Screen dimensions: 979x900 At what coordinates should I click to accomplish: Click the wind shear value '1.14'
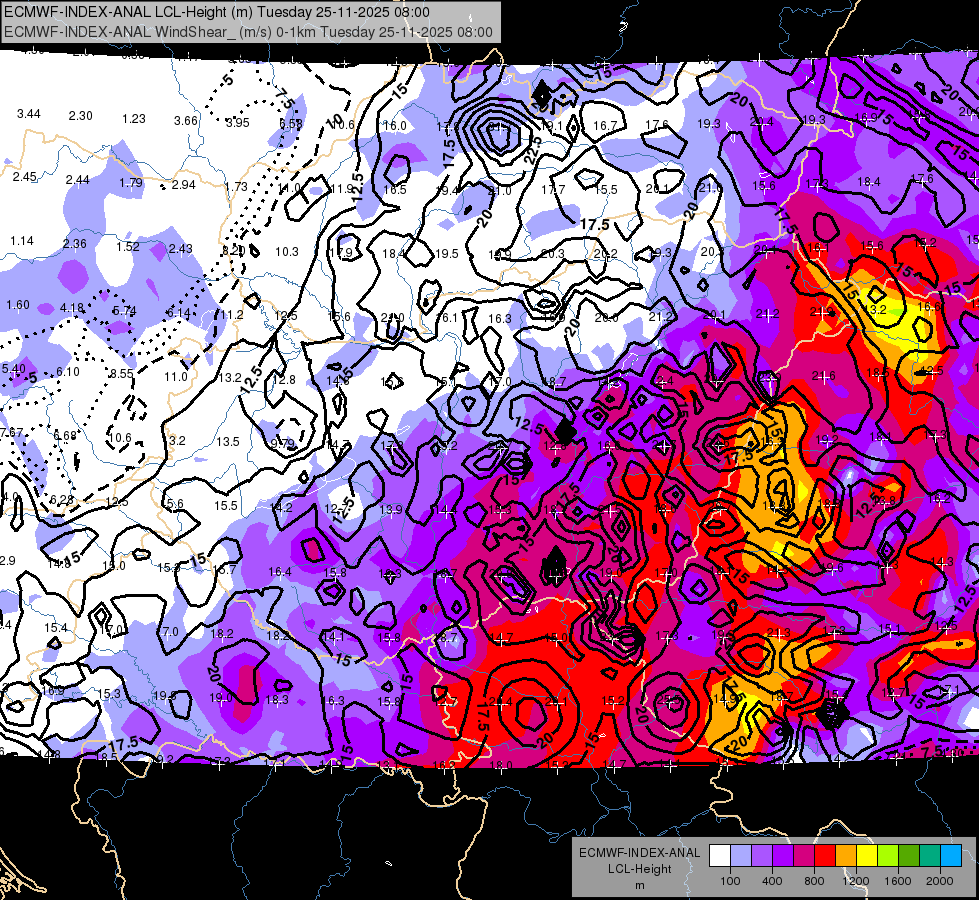[x=22, y=240]
